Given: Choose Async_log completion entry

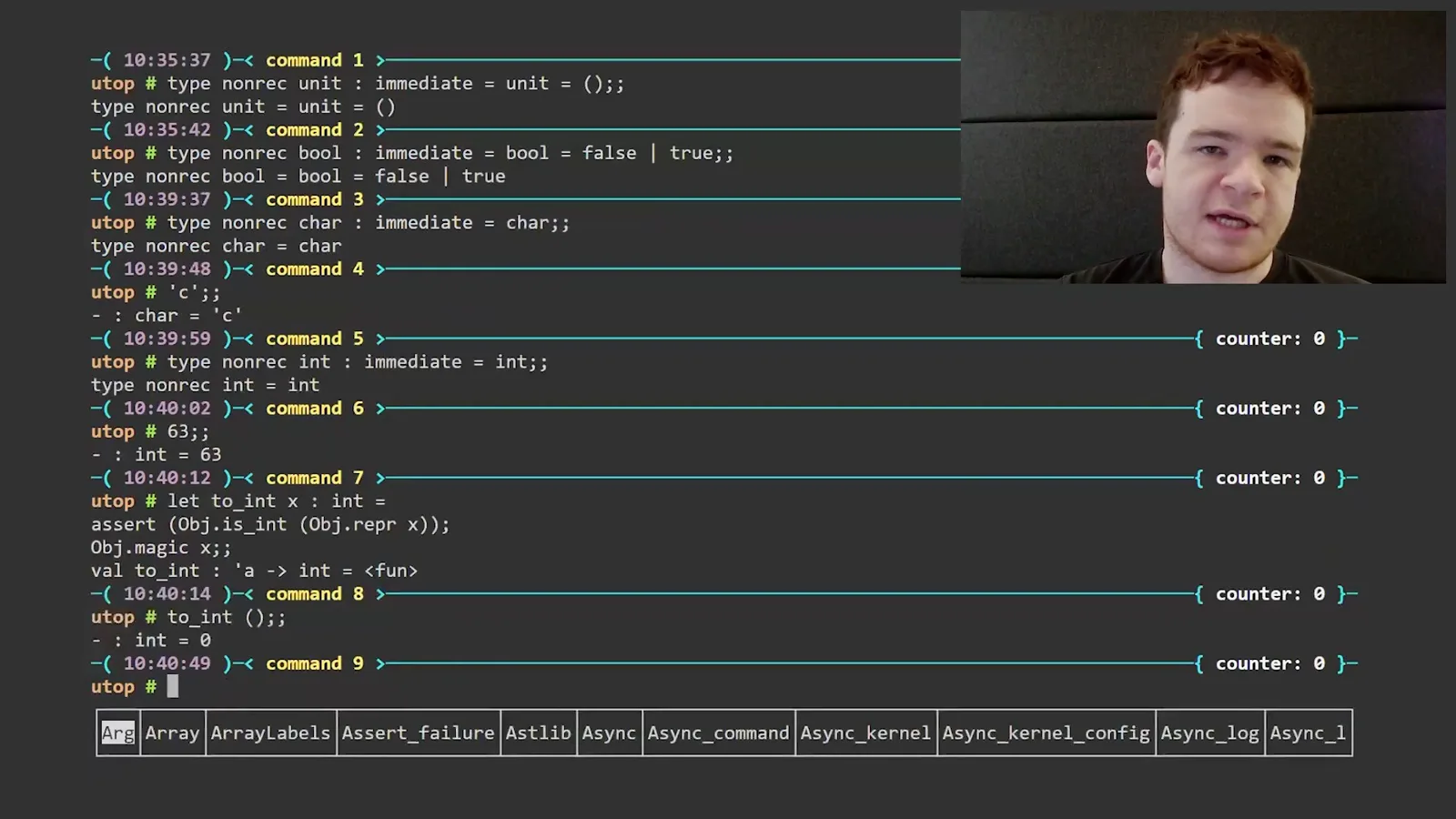Looking at the screenshot, I should coord(1209,733).
